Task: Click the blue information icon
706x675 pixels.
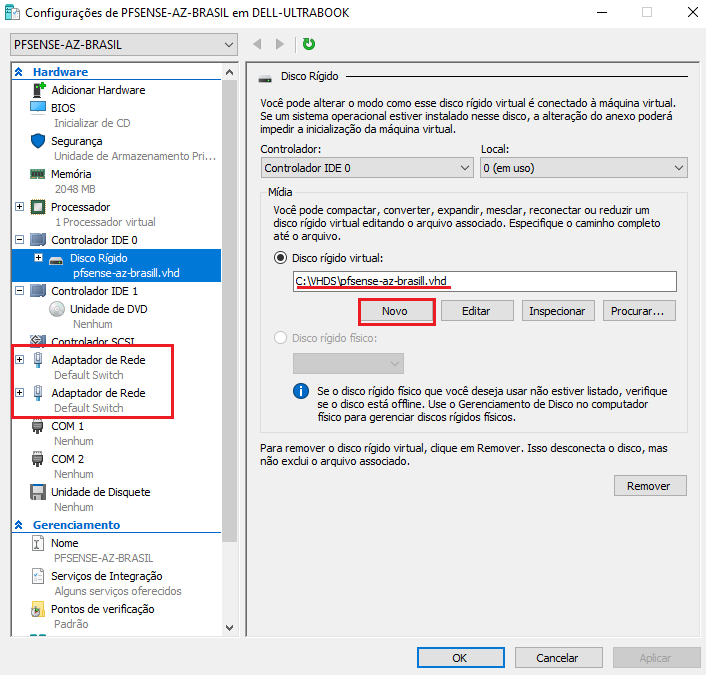Action: click(x=301, y=391)
